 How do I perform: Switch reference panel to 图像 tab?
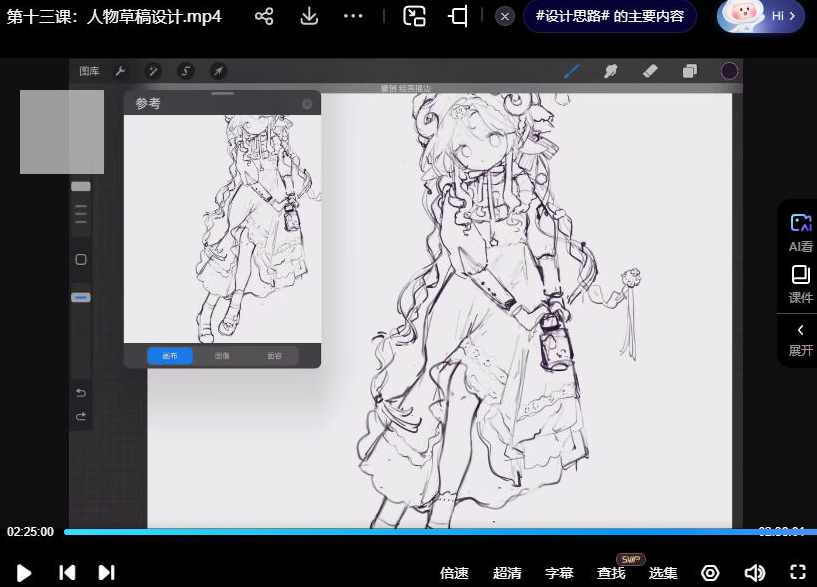coord(222,355)
